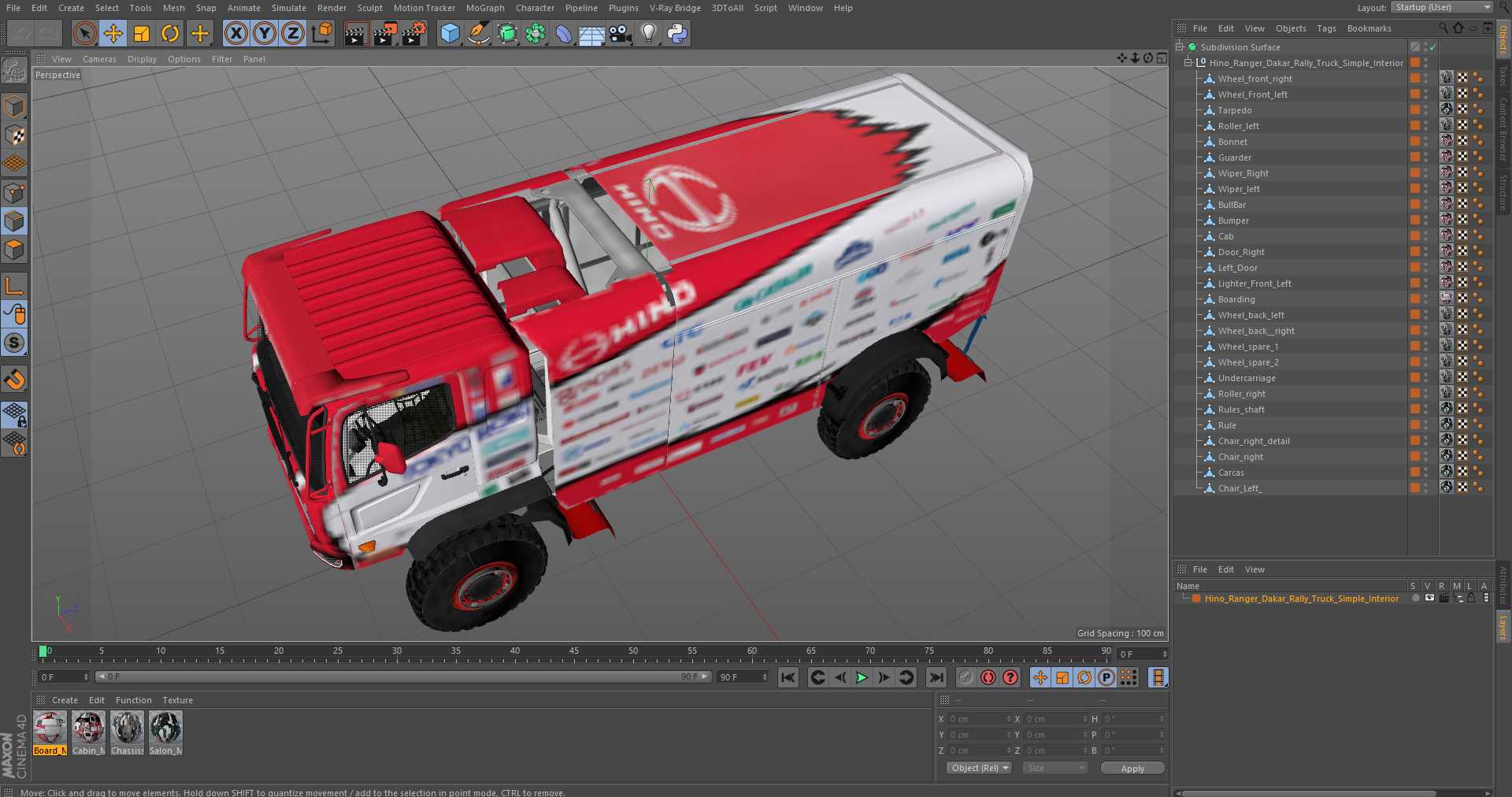The width and height of the screenshot is (1512, 797).
Task: Play the animation forward
Action: (x=862, y=677)
